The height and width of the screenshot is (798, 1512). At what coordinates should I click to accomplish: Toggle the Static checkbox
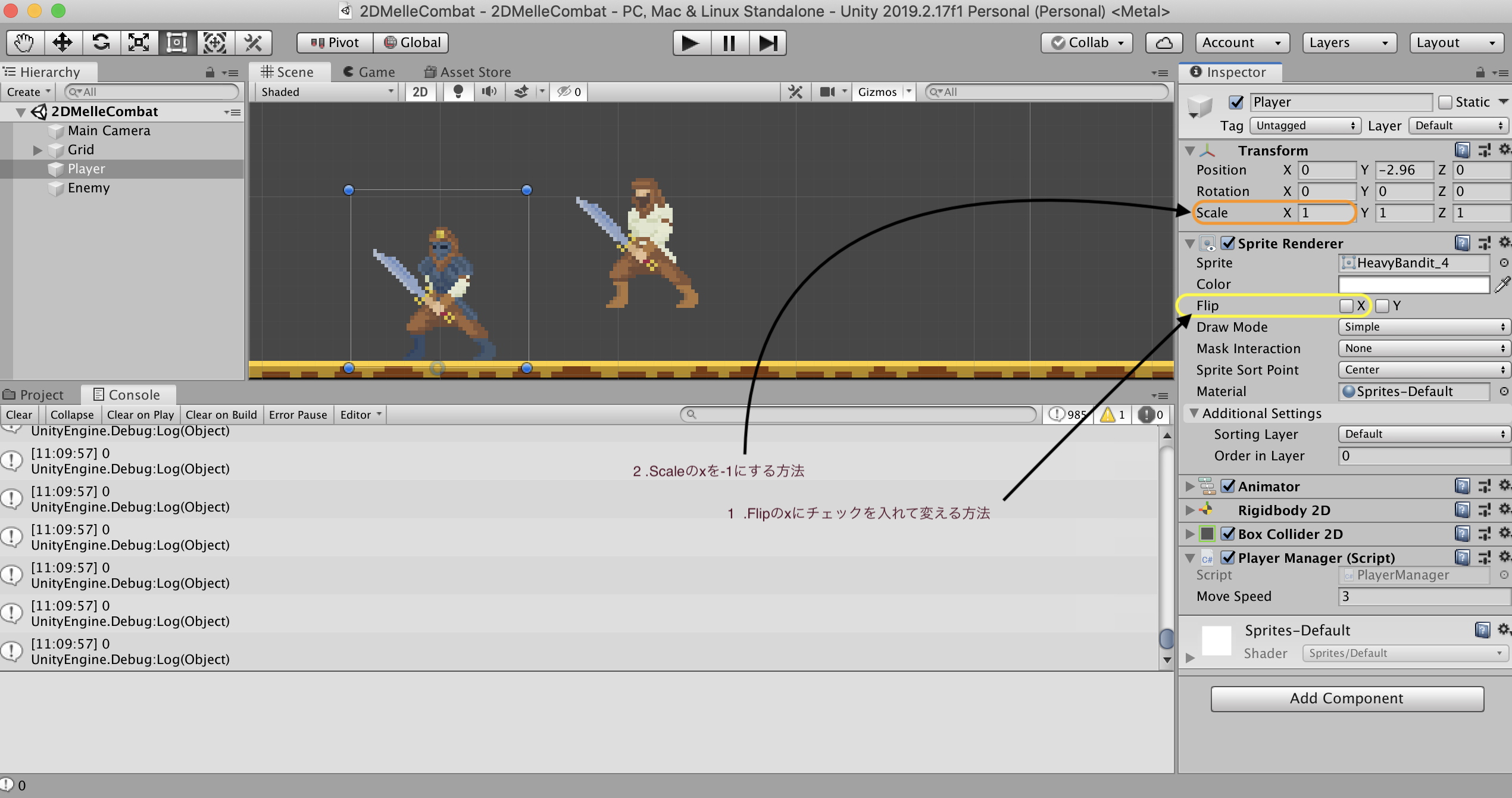(1445, 102)
